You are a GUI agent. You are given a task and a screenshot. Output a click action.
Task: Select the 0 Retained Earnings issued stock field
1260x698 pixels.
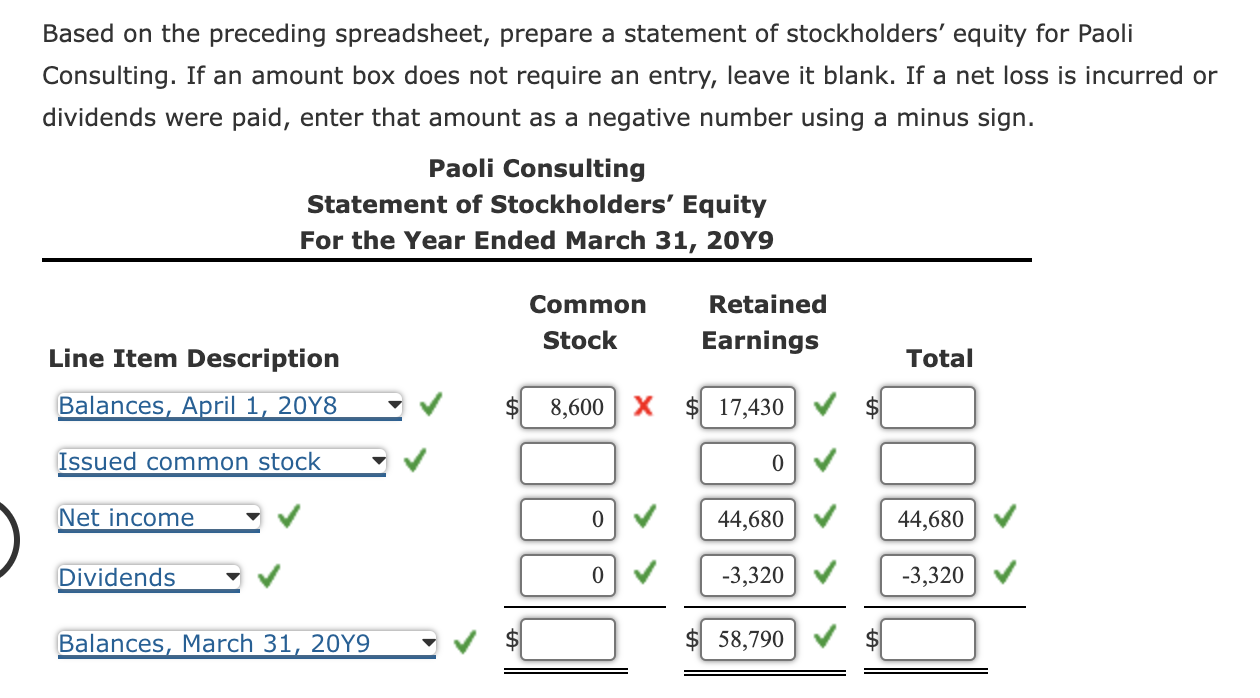pyautogui.click(x=748, y=462)
